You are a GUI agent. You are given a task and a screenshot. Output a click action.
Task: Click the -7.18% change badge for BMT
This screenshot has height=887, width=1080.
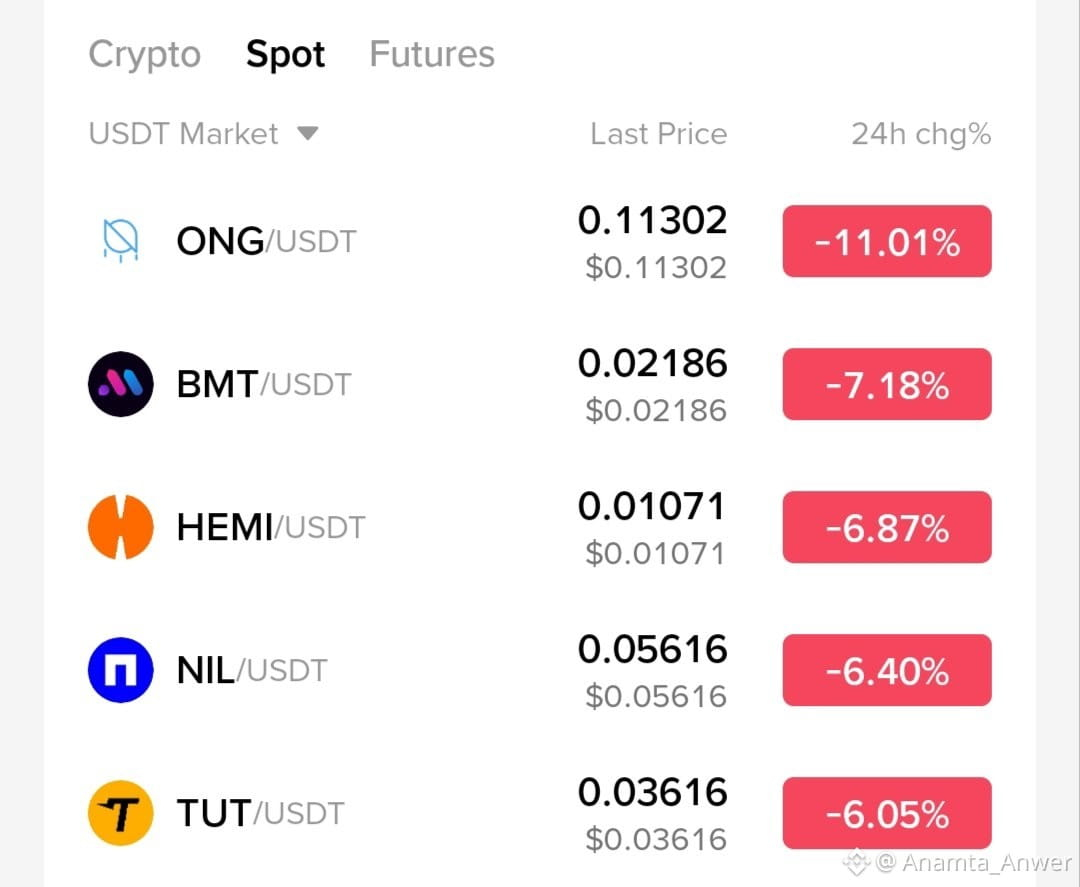tap(887, 384)
